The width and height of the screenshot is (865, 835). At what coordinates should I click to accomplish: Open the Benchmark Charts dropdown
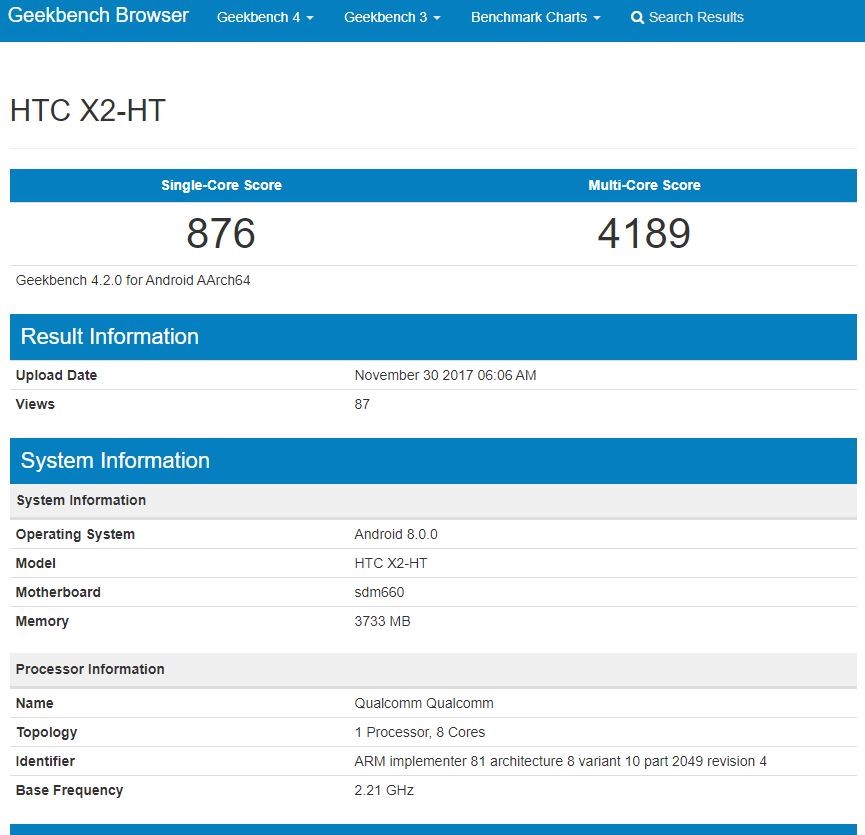pos(535,18)
